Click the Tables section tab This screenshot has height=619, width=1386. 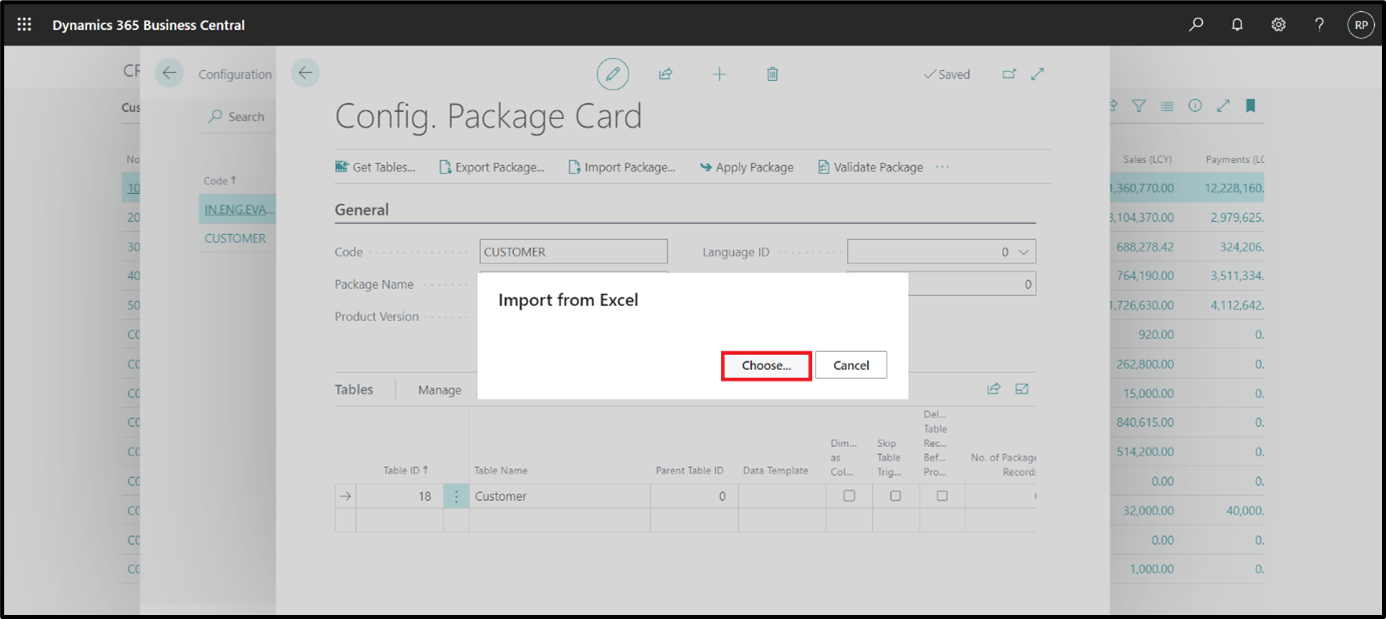354,390
